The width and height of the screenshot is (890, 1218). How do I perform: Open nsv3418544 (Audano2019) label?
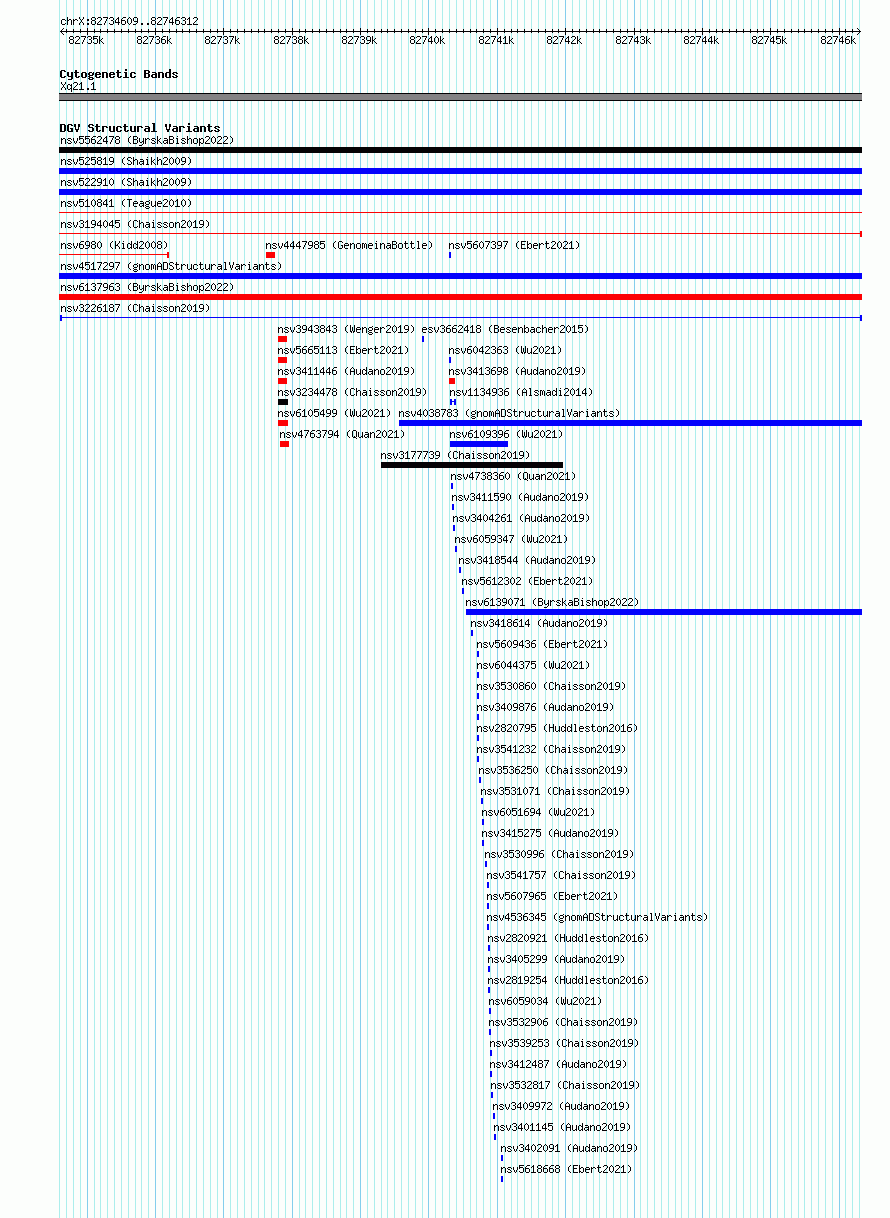527,560
